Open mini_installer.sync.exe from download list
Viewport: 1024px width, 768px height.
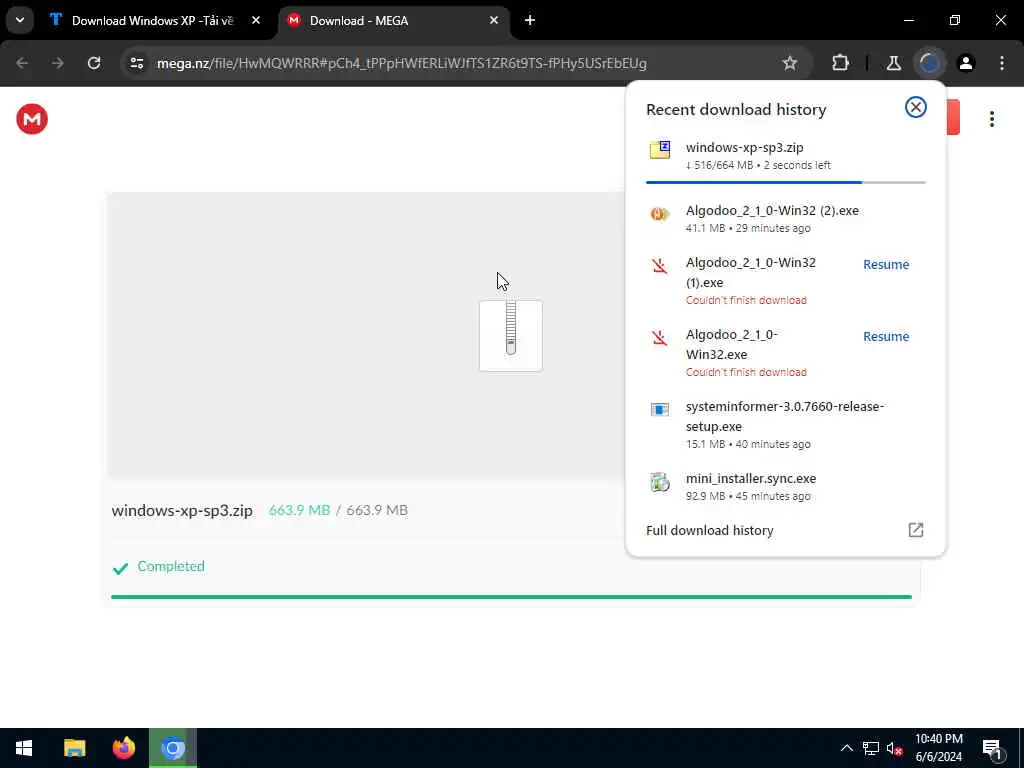pos(786,487)
